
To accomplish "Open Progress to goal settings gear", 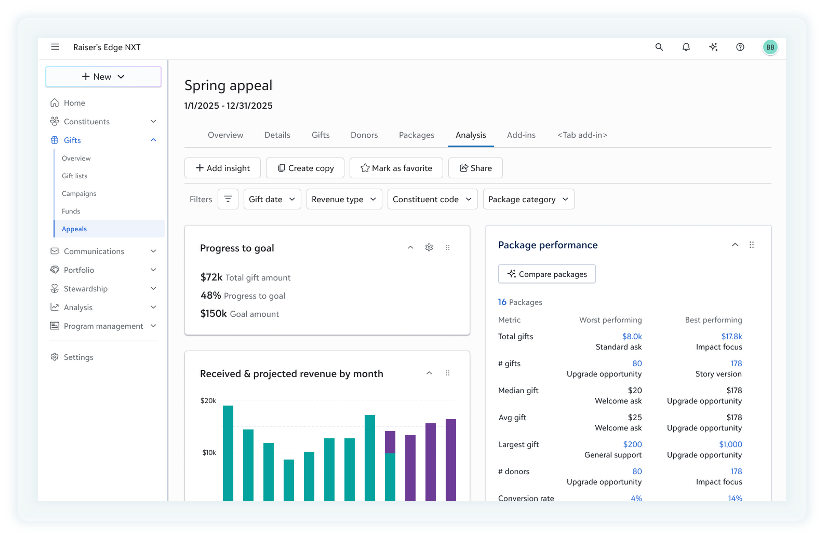I will pos(429,247).
